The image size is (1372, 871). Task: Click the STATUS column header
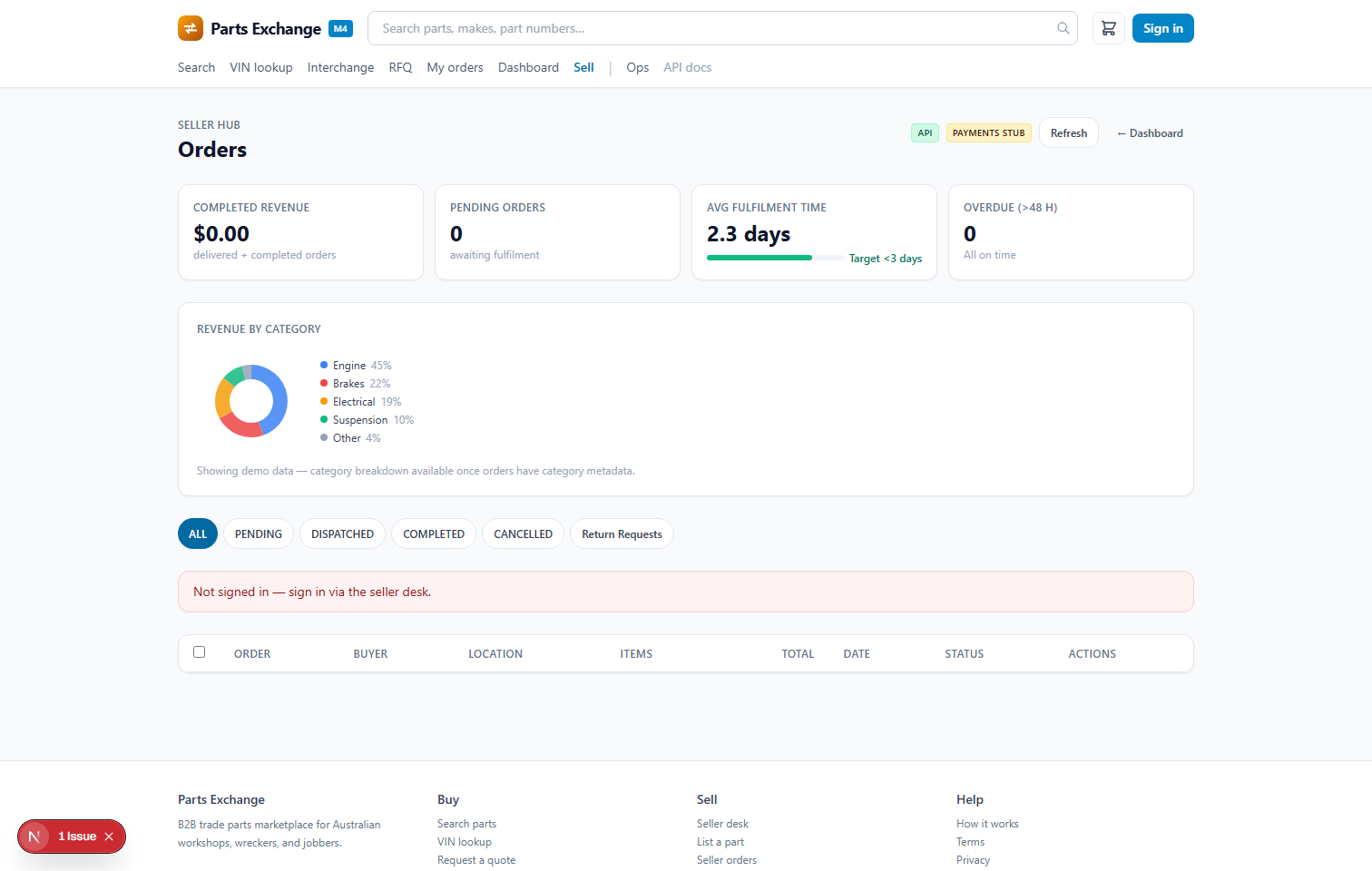pyautogui.click(x=964, y=653)
